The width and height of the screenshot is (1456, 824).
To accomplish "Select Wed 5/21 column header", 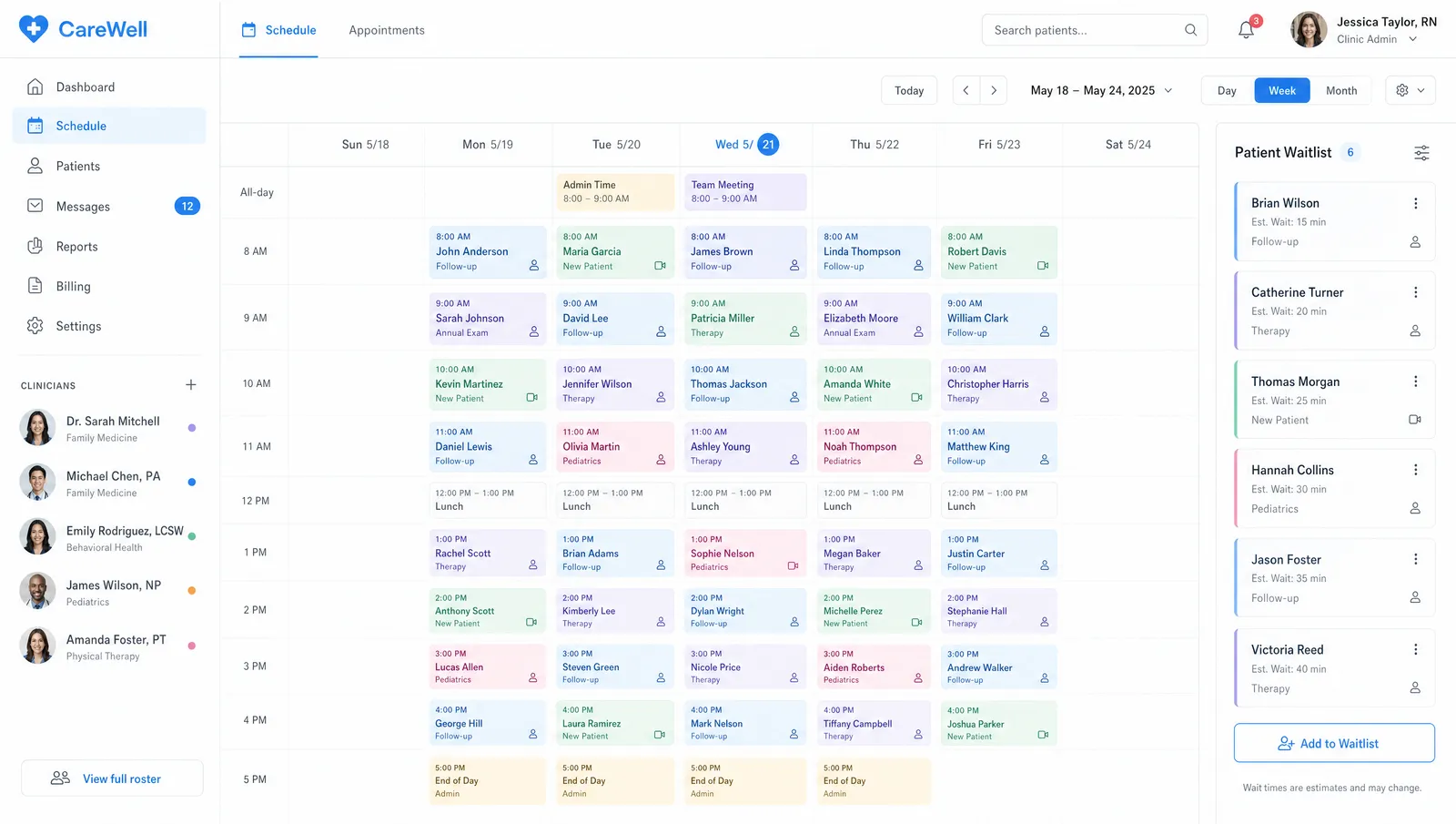I will pos(745,145).
